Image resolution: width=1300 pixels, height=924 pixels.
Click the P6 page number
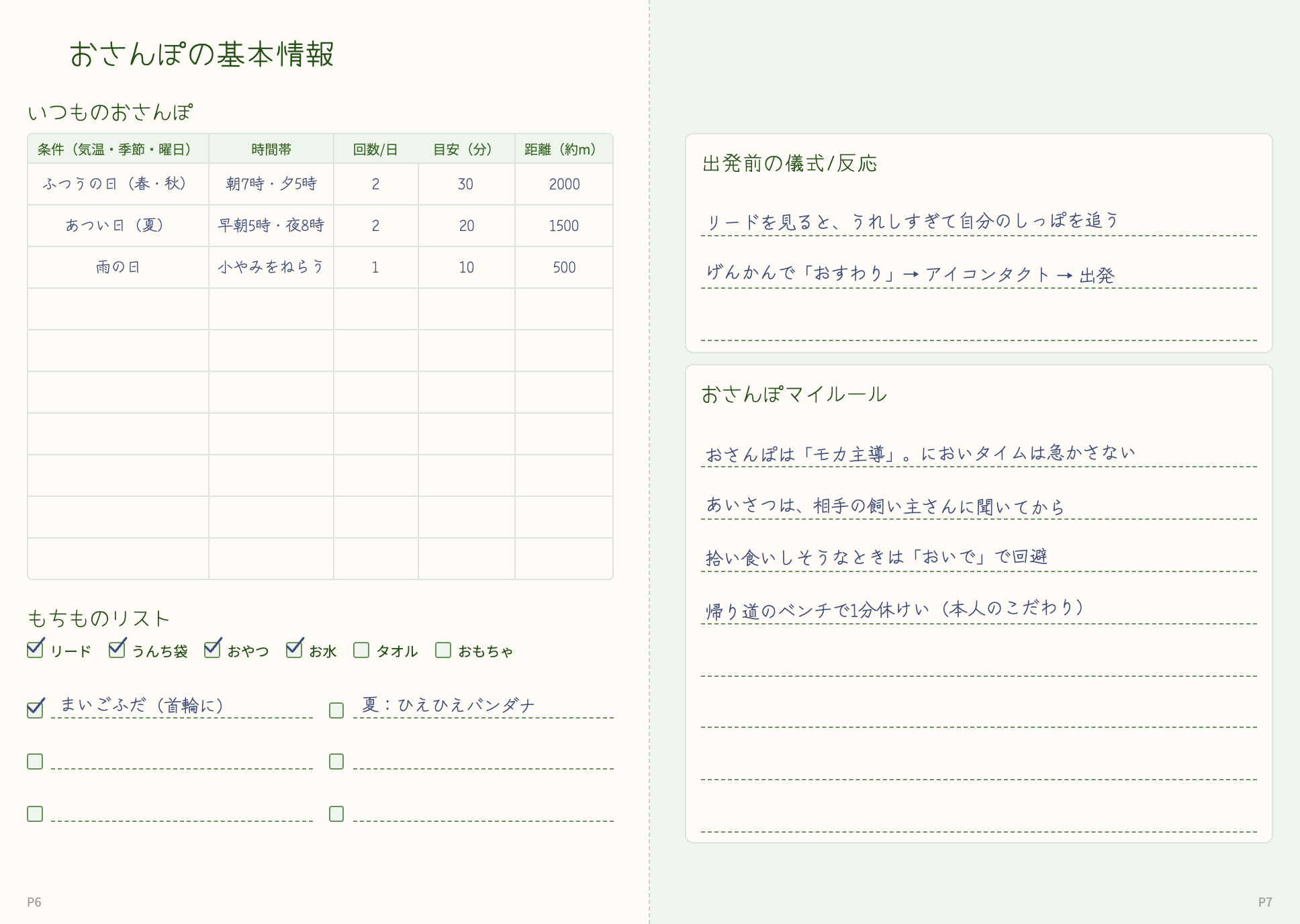tap(34, 902)
